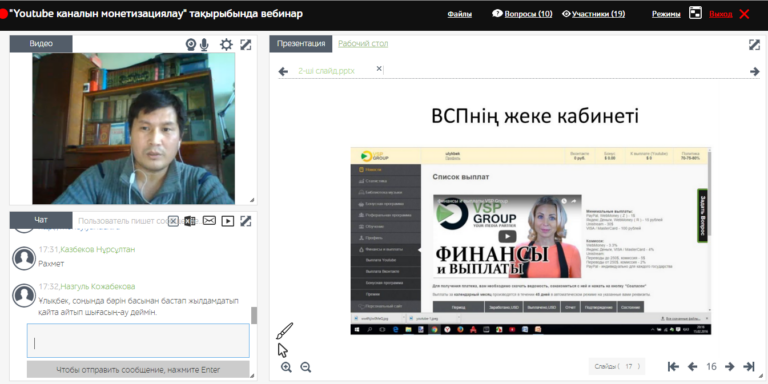Go to next slide in bottom navigation

coord(730,366)
